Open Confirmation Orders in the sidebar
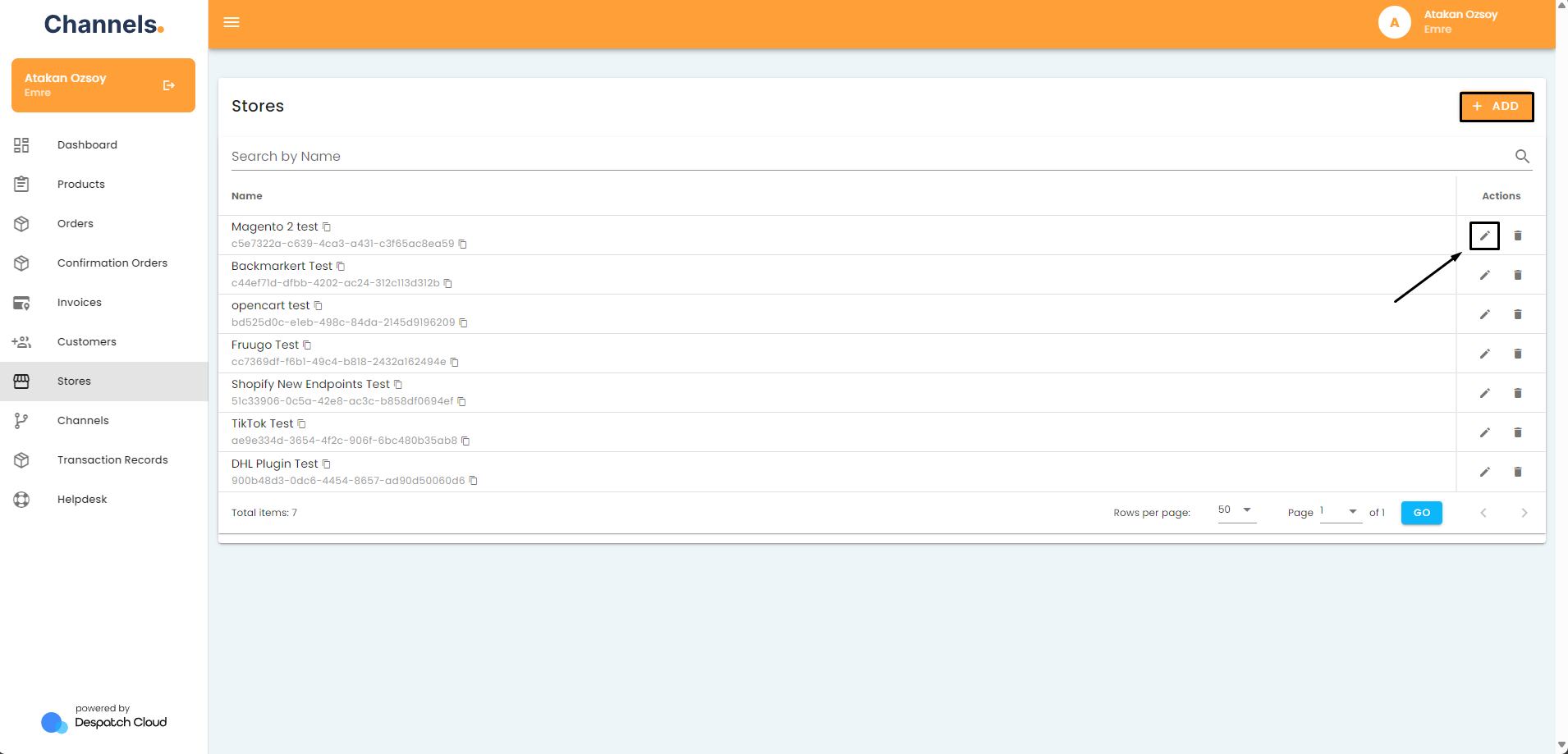Viewport: 1568px width, 754px height. pos(103,263)
